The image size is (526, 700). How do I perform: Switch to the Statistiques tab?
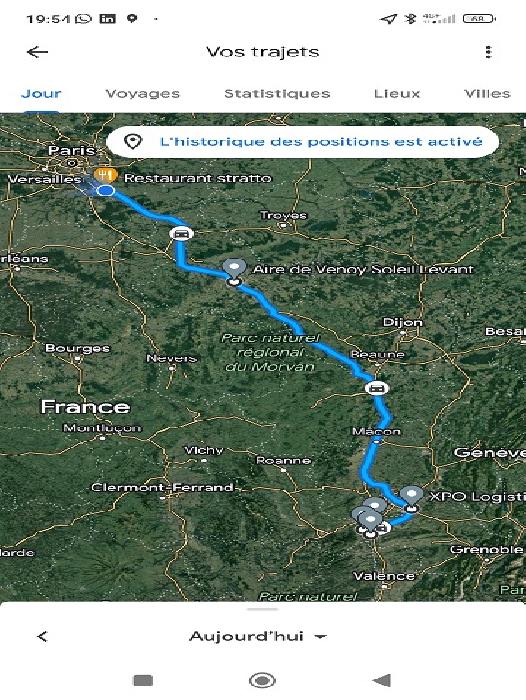(x=277, y=94)
